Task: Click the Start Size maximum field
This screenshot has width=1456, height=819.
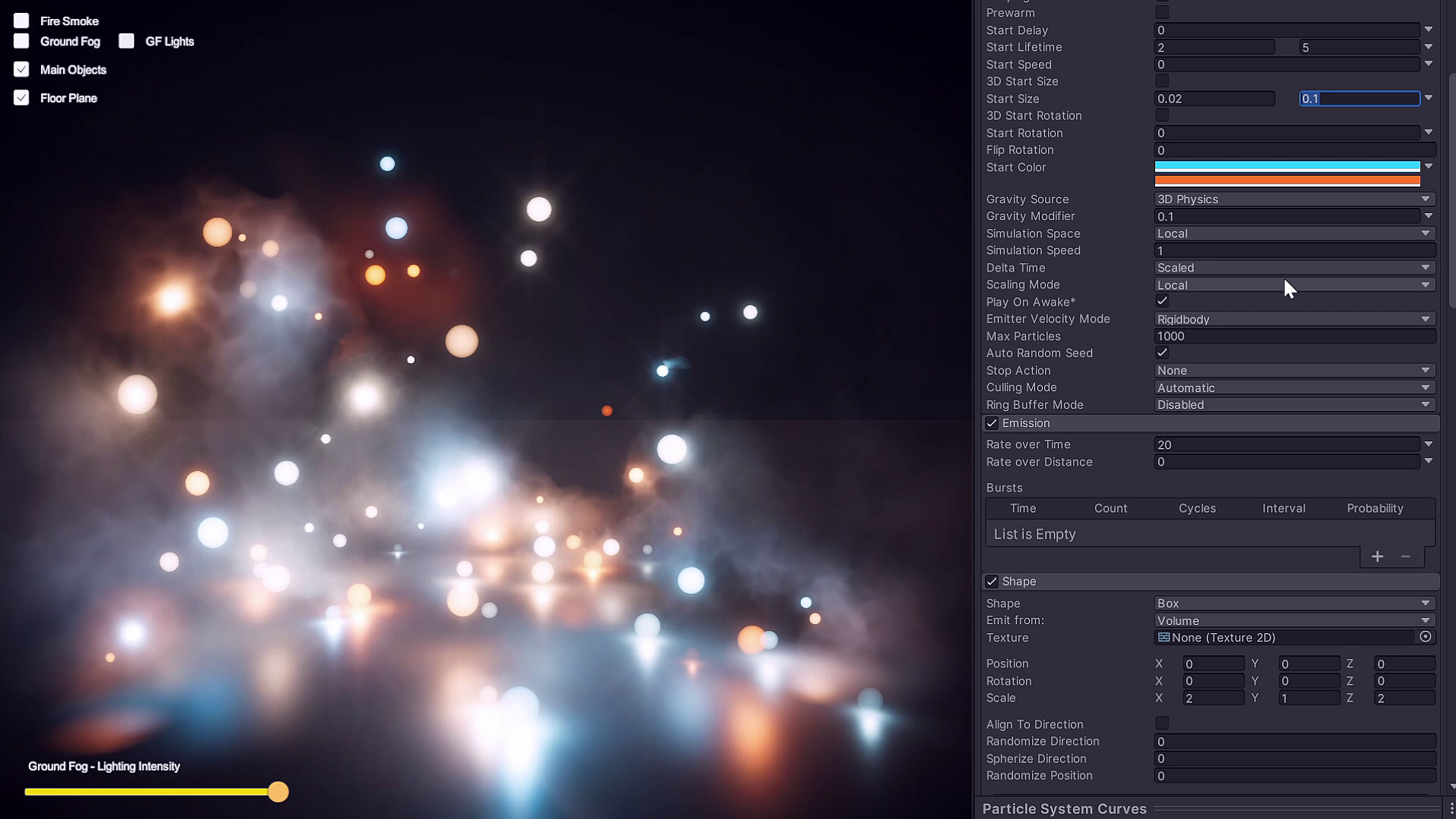Action: click(1359, 99)
